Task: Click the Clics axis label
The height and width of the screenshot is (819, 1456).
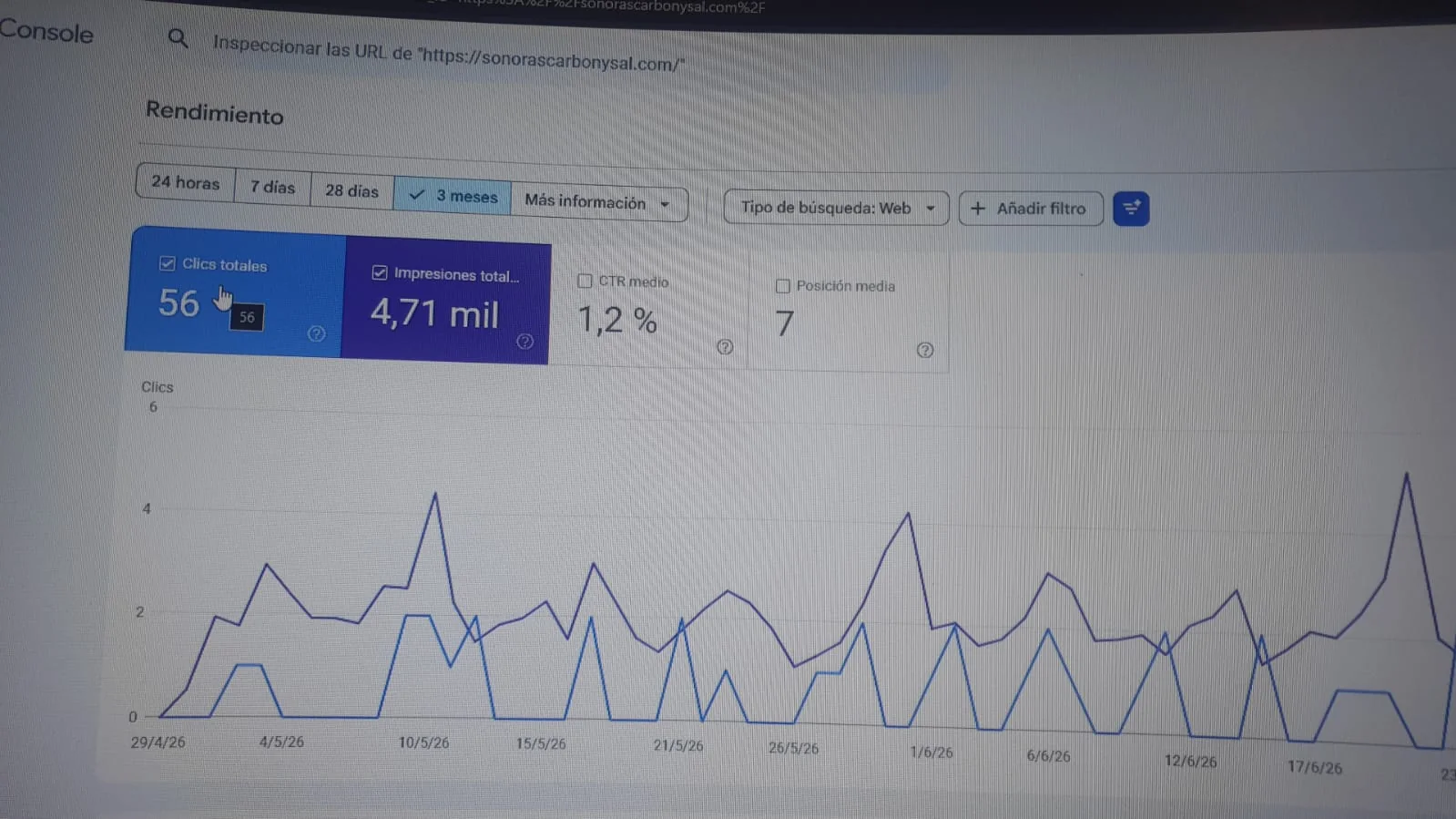Action: [x=157, y=387]
